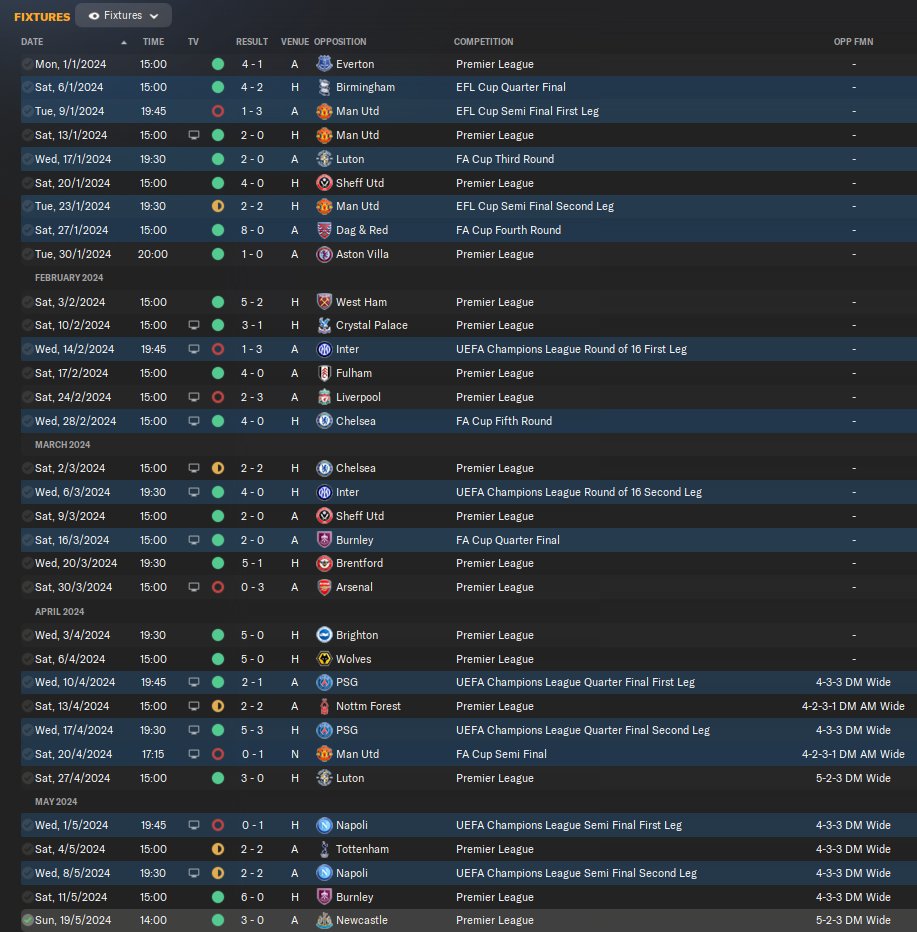Sort by the TIME column header
This screenshot has width=917, height=932.
[153, 42]
